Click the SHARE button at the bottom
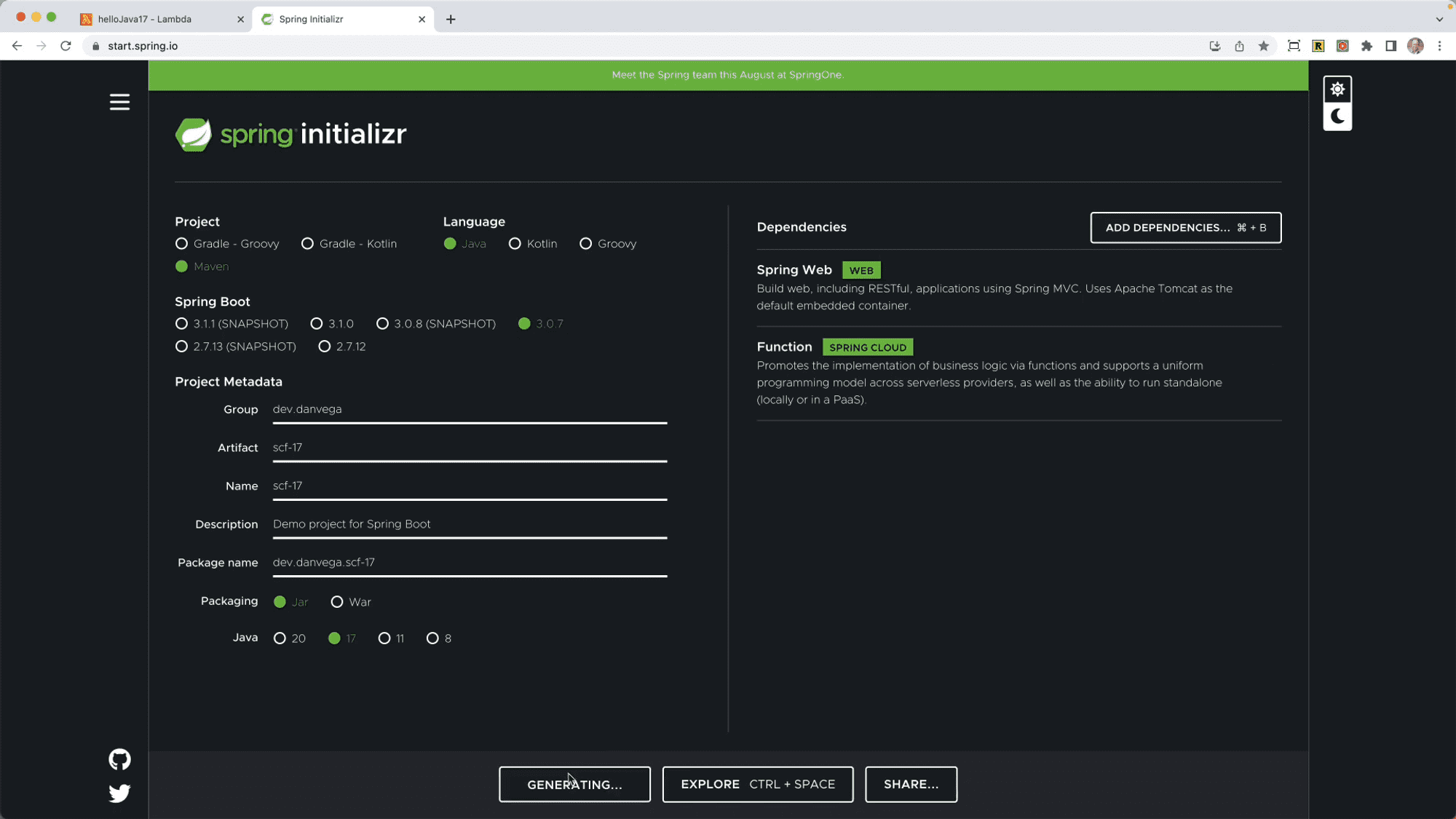The height and width of the screenshot is (819, 1456). click(911, 784)
